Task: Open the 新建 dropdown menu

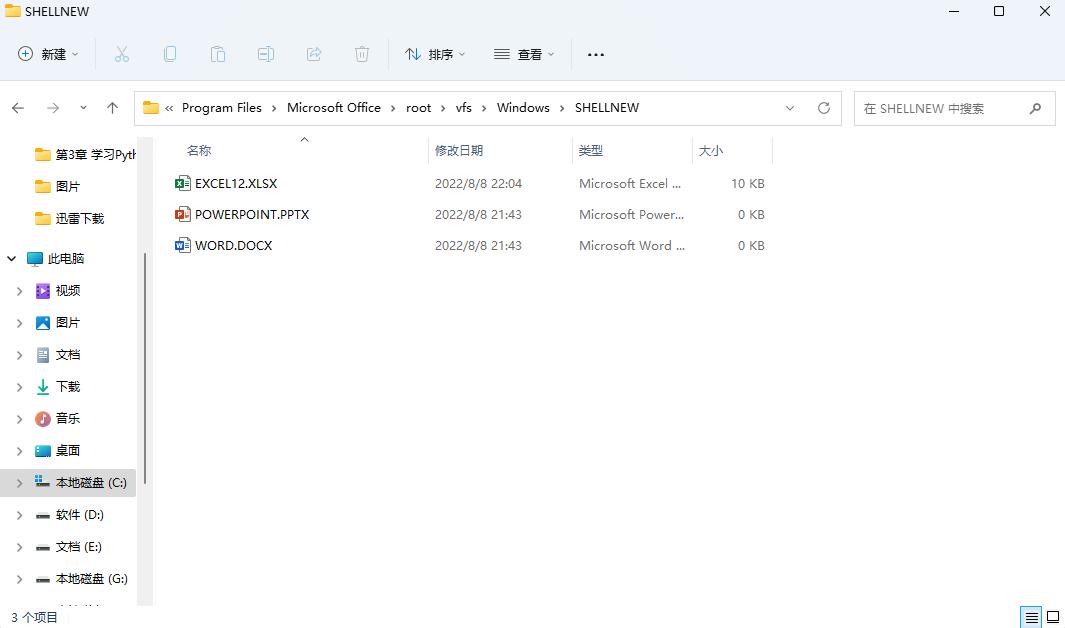Action: pyautogui.click(x=48, y=54)
